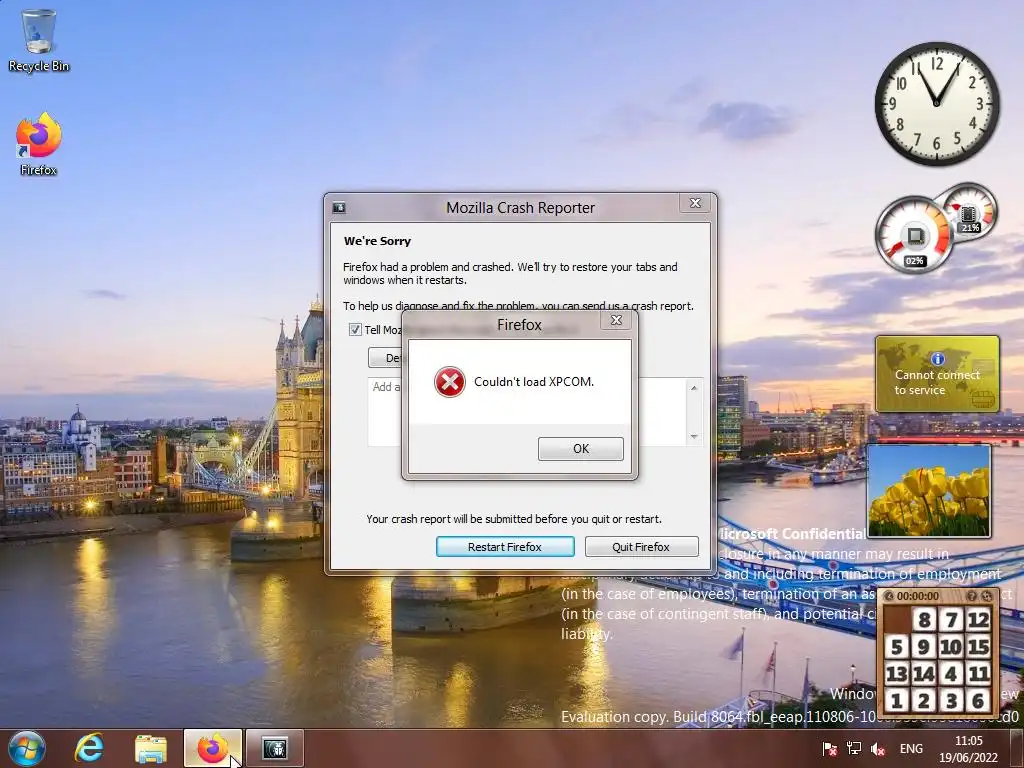Click the We're Sorry heading text

click(x=377, y=241)
